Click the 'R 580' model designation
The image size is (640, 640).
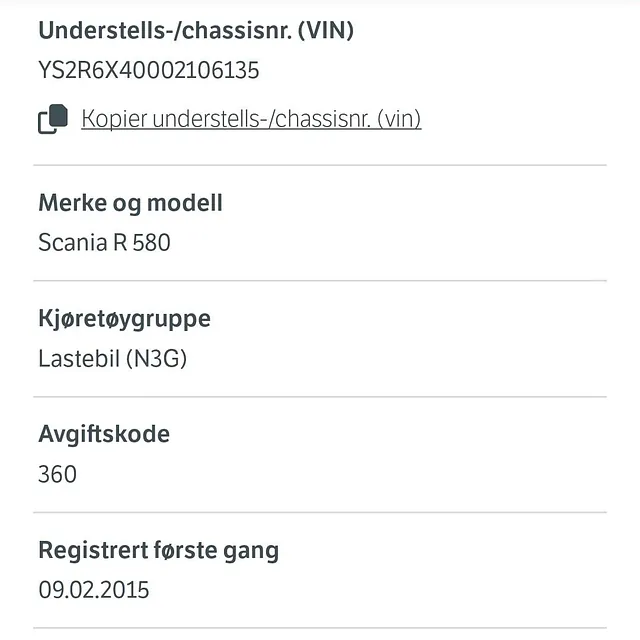coord(141,242)
